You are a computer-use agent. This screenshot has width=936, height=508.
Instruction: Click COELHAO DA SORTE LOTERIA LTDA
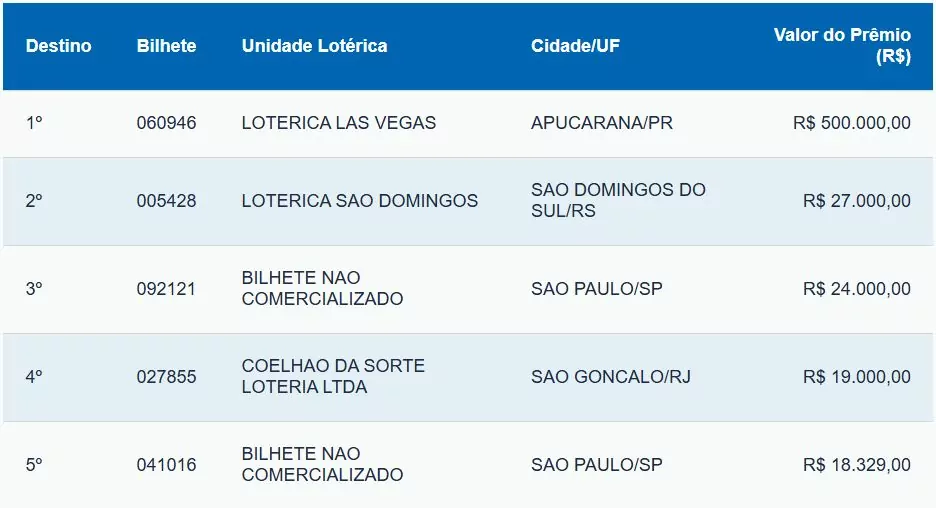pyautogui.click(x=333, y=376)
